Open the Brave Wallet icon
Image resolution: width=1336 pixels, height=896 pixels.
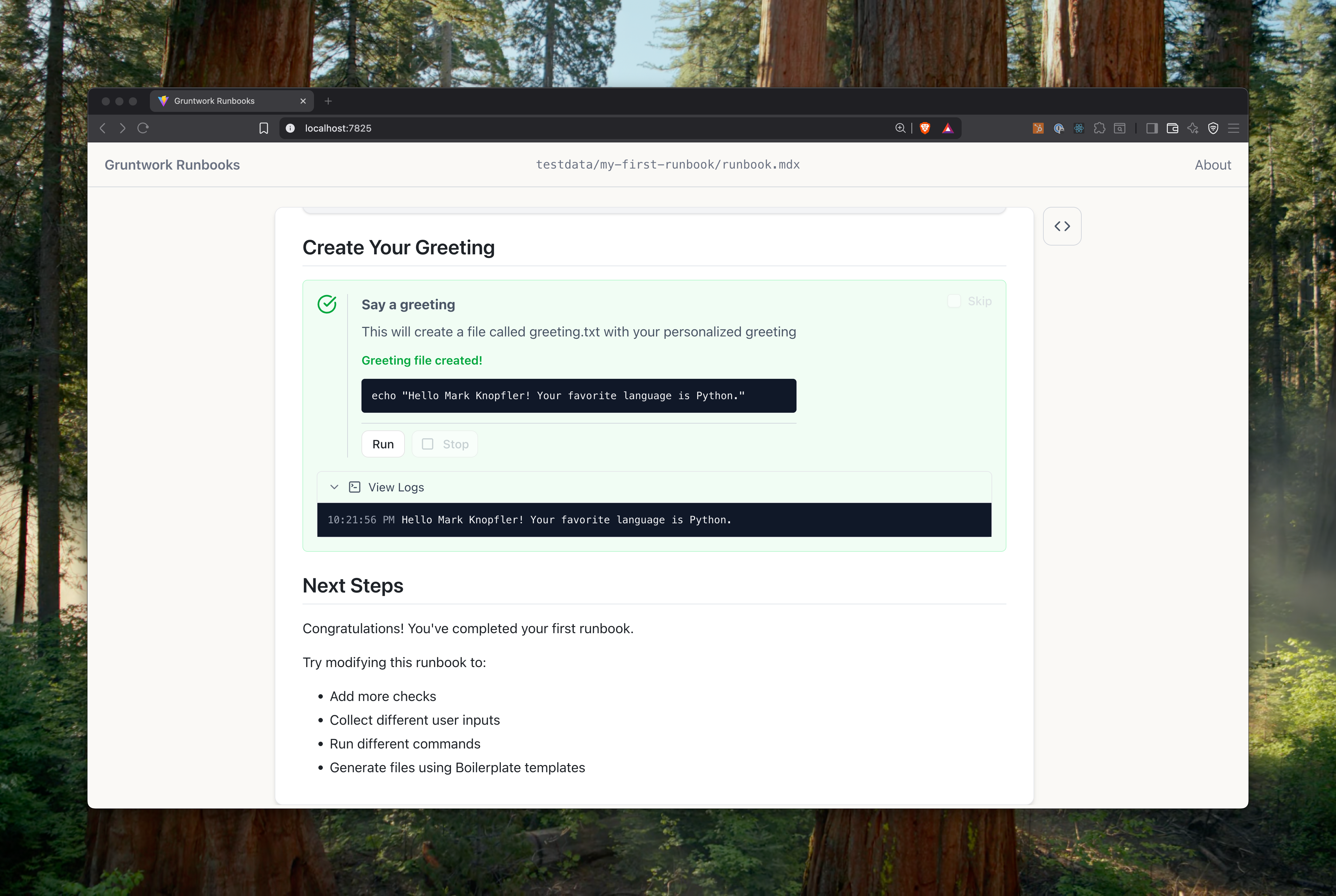[x=1172, y=128]
